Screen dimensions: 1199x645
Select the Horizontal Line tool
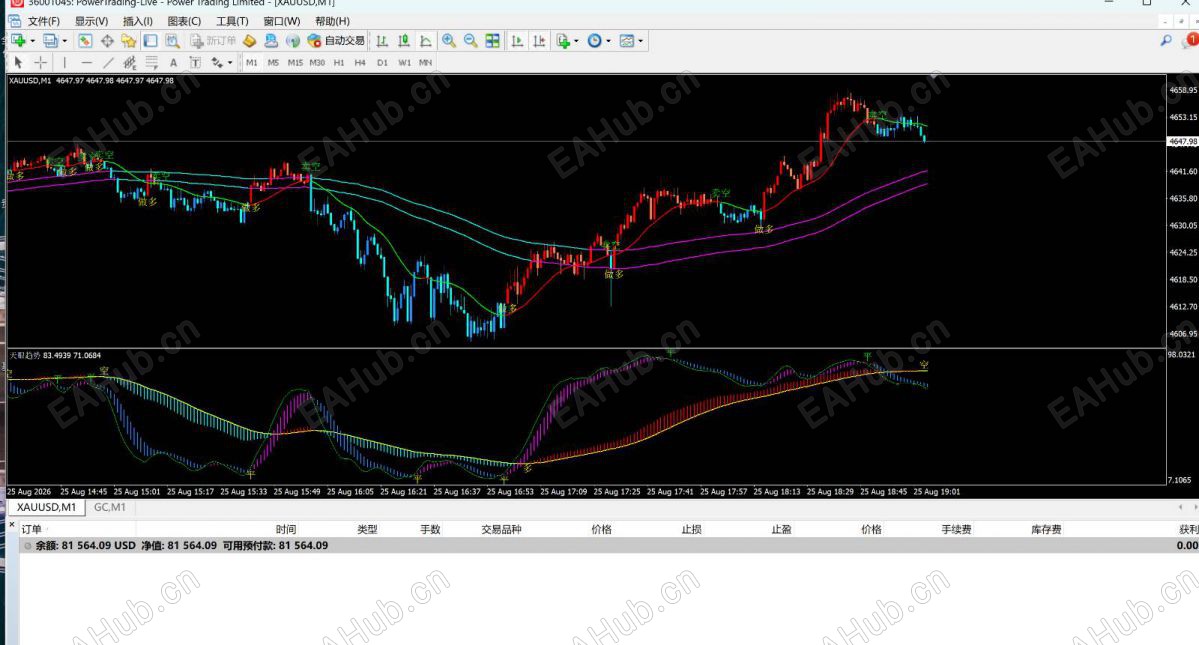click(86, 63)
